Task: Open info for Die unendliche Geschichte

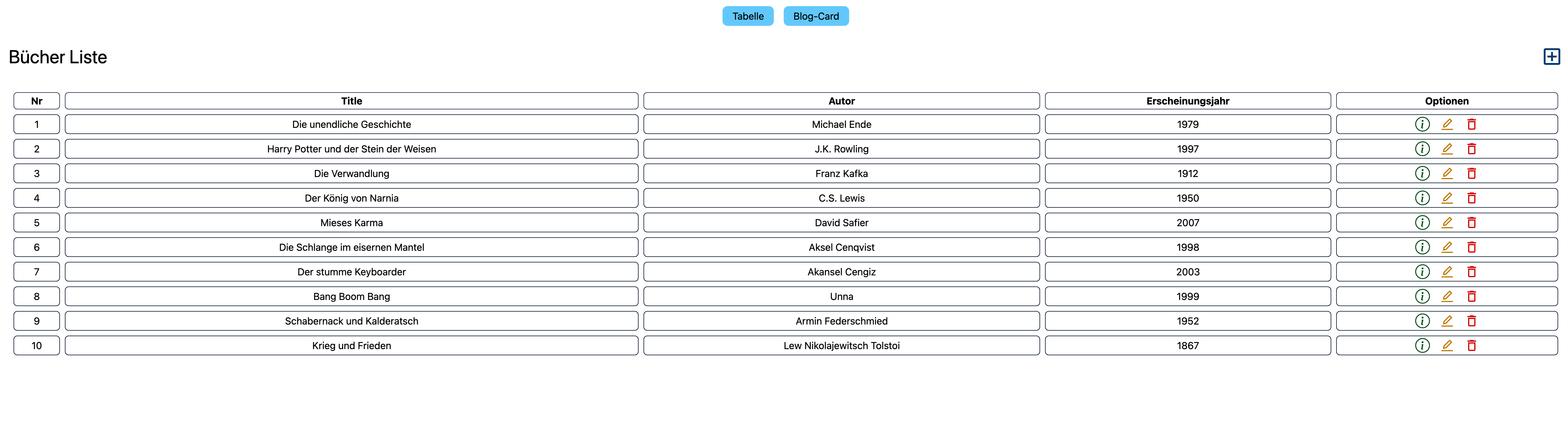Action: 1422,124
